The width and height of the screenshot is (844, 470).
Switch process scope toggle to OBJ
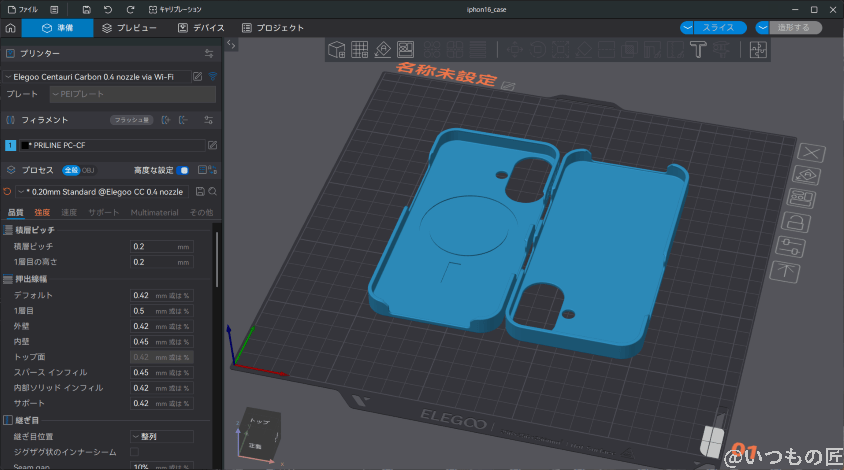88,170
